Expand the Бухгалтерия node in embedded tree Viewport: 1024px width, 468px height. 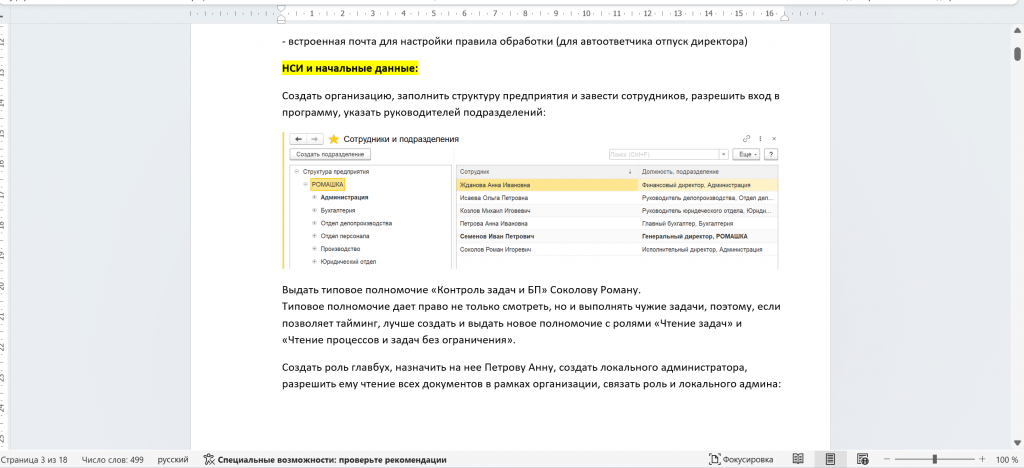(314, 210)
